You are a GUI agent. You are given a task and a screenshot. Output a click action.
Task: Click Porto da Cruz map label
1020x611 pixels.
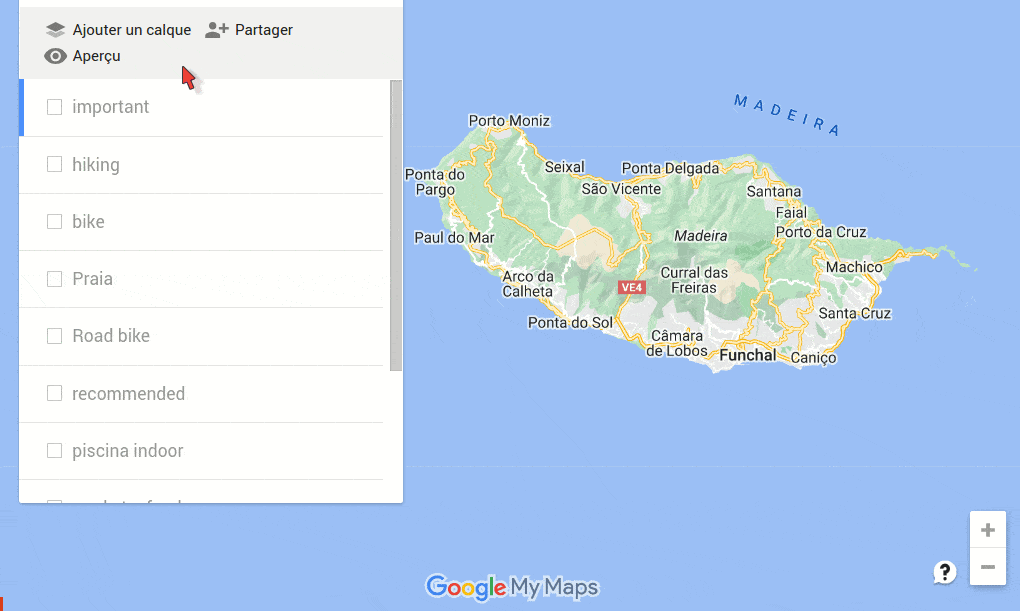click(x=821, y=232)
